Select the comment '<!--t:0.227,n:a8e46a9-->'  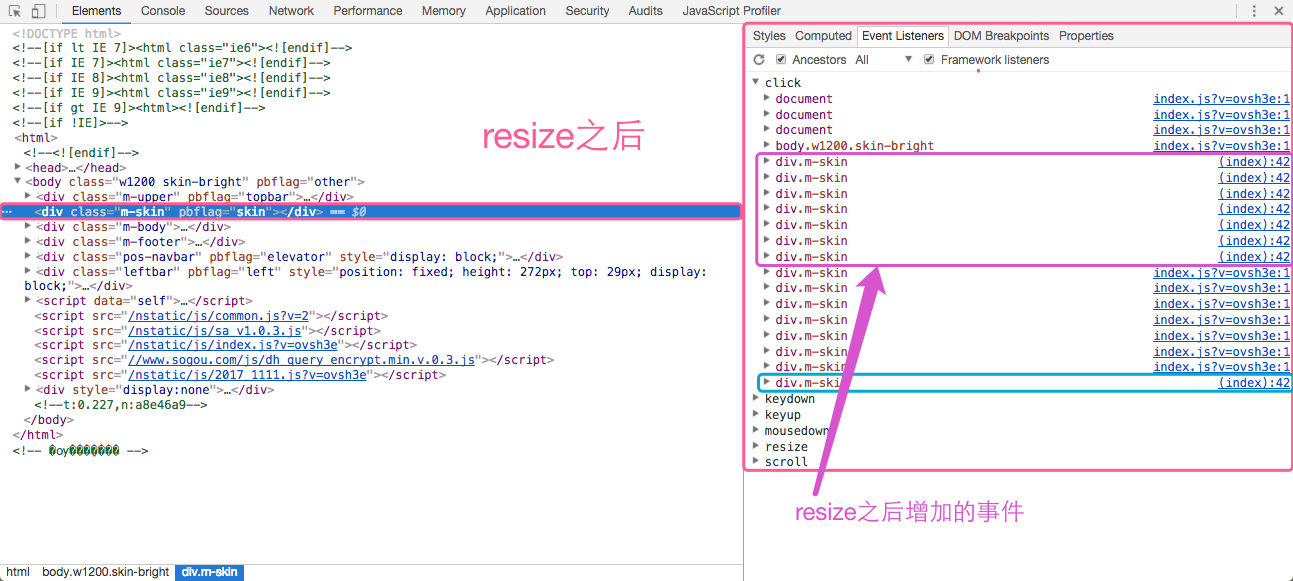click(x=121, y=405)
